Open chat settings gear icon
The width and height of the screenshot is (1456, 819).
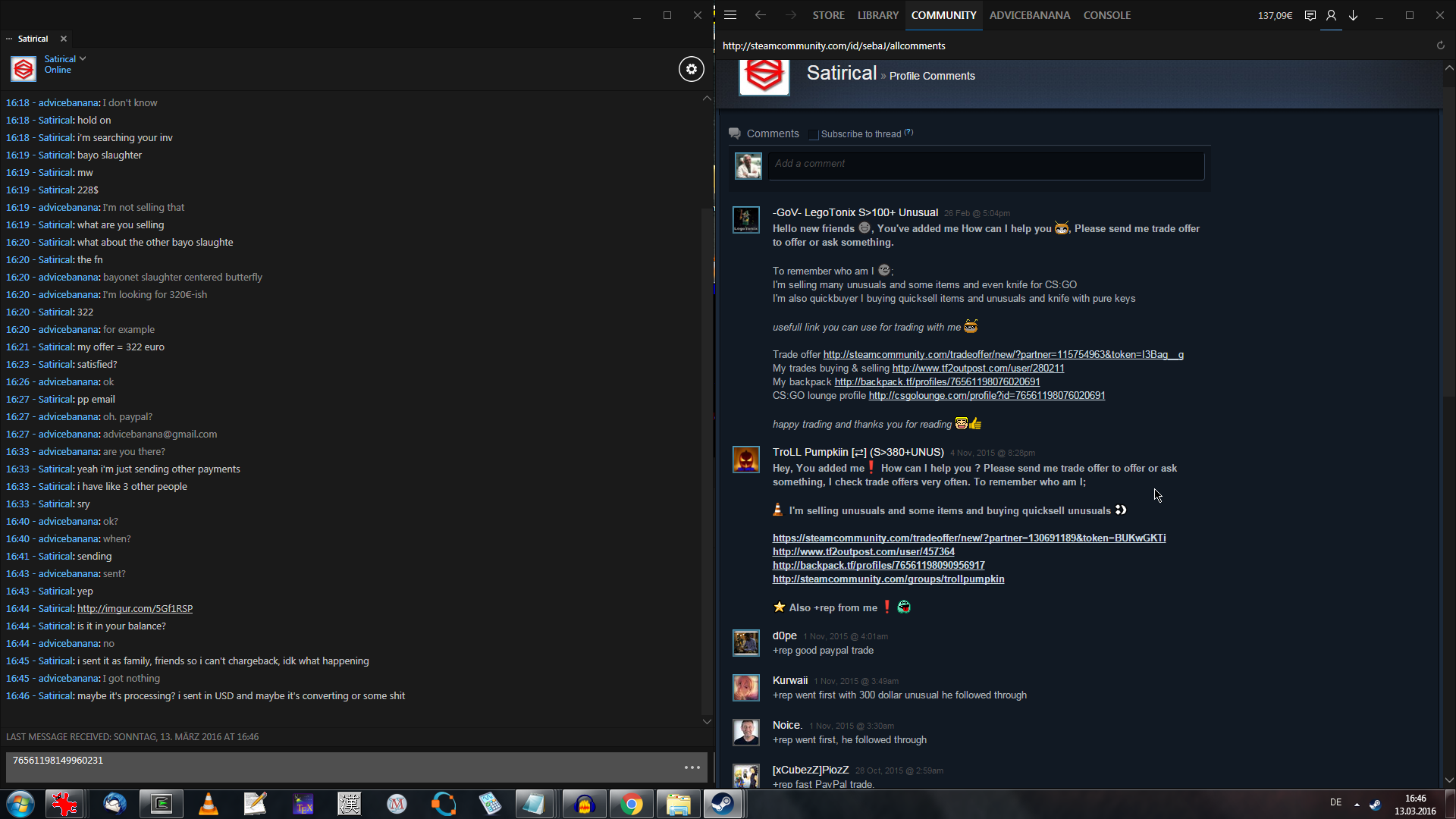(691, 70)
